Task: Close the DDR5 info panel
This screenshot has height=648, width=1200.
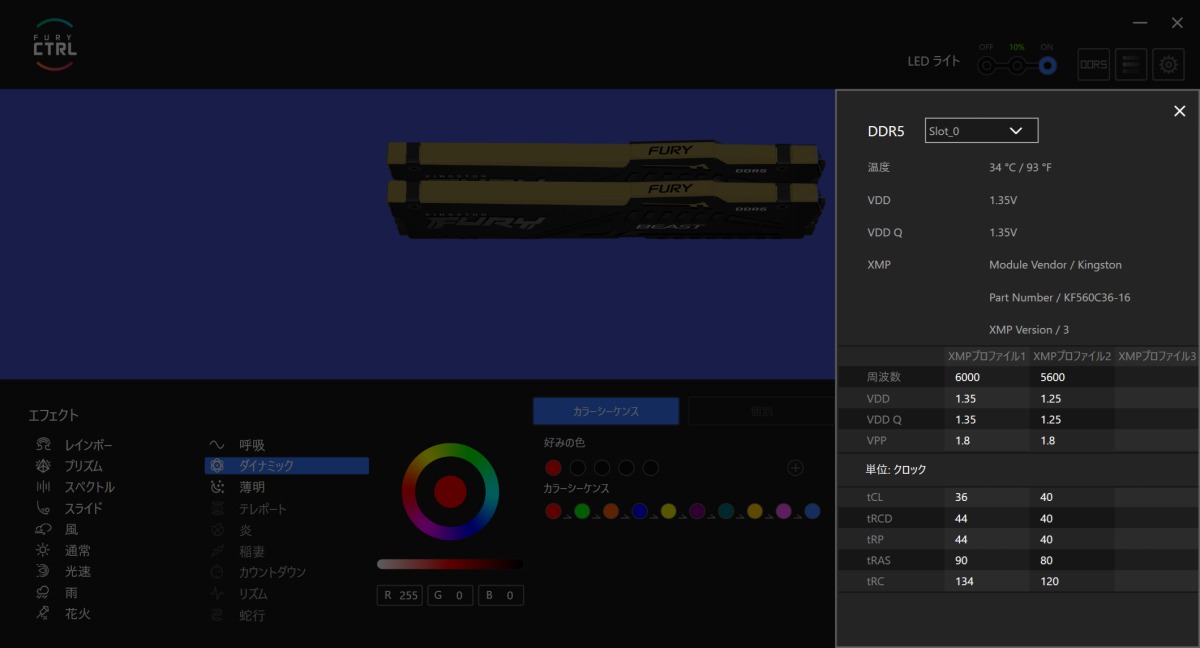Action: (x=1179, y=111)
